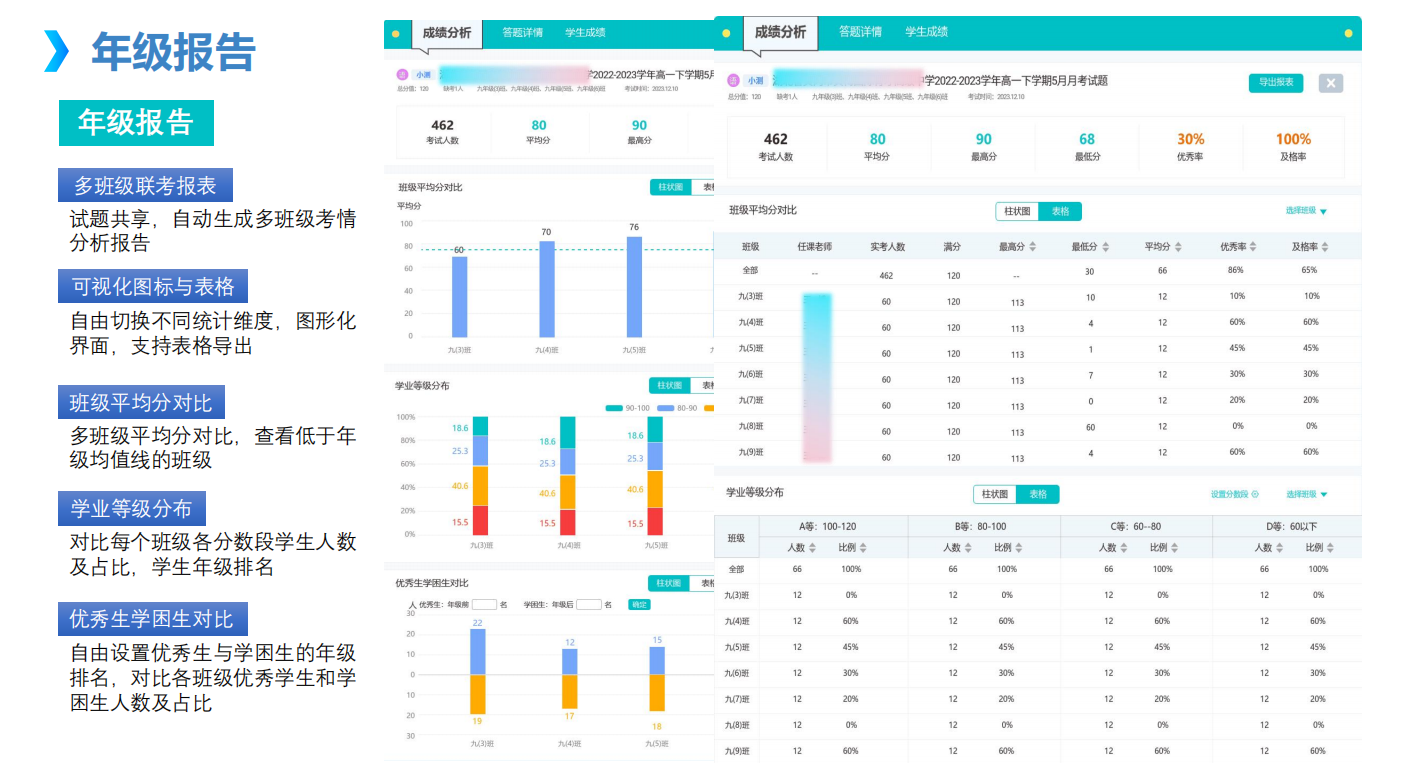1404x763 pixels.
Task: Expand 选择班级 dropdown in 班级平均分对比
Action: [1306, 211]
